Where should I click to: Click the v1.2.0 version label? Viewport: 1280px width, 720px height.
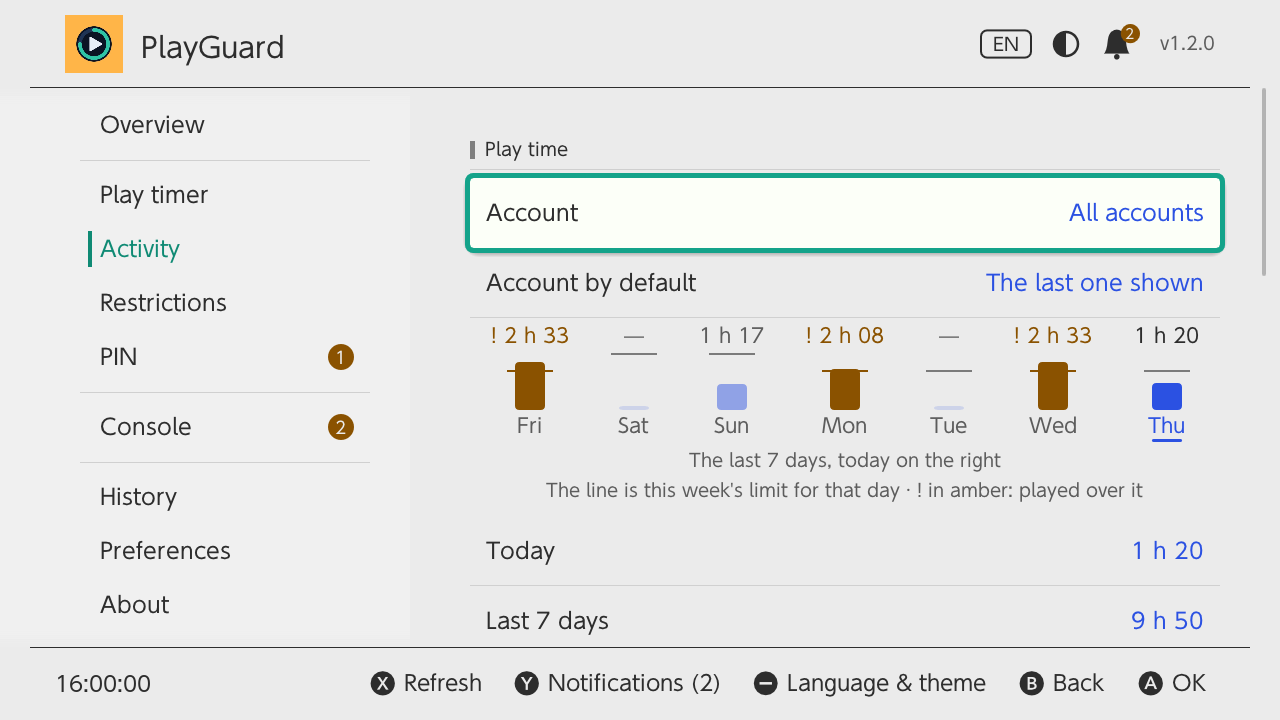tap(1187, 44)
